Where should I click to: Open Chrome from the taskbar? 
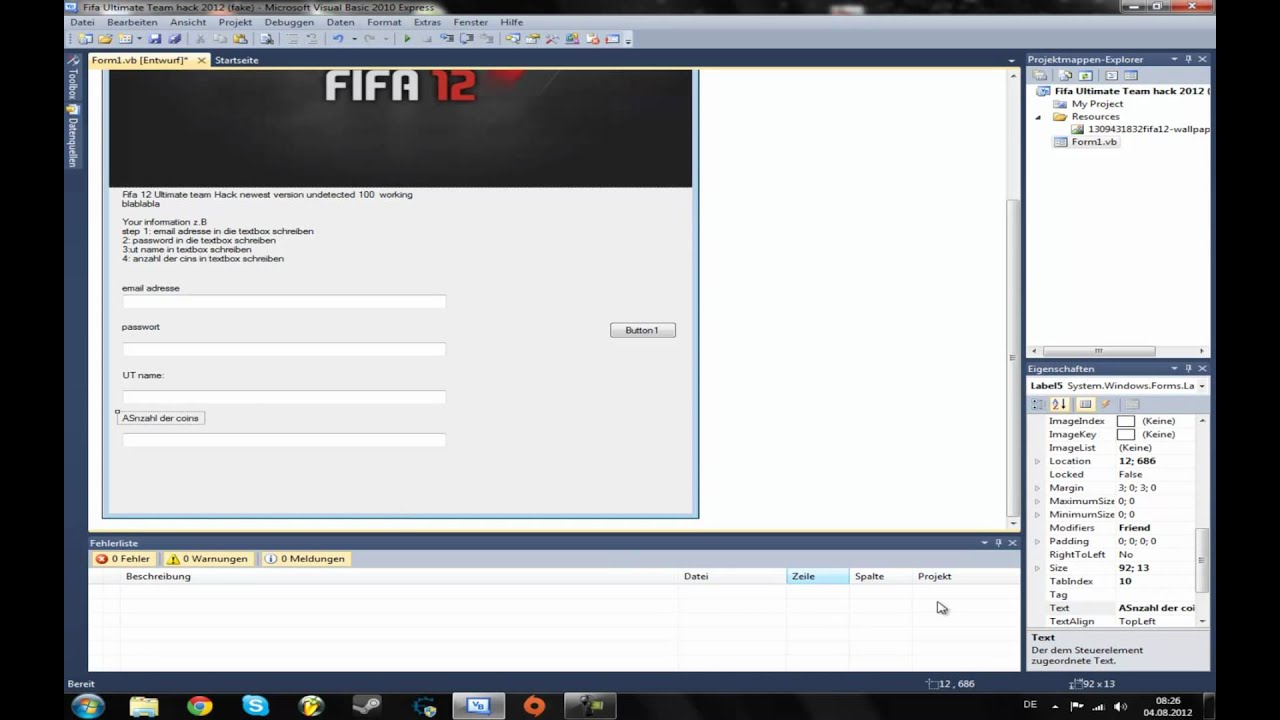(x=200, y=706)
